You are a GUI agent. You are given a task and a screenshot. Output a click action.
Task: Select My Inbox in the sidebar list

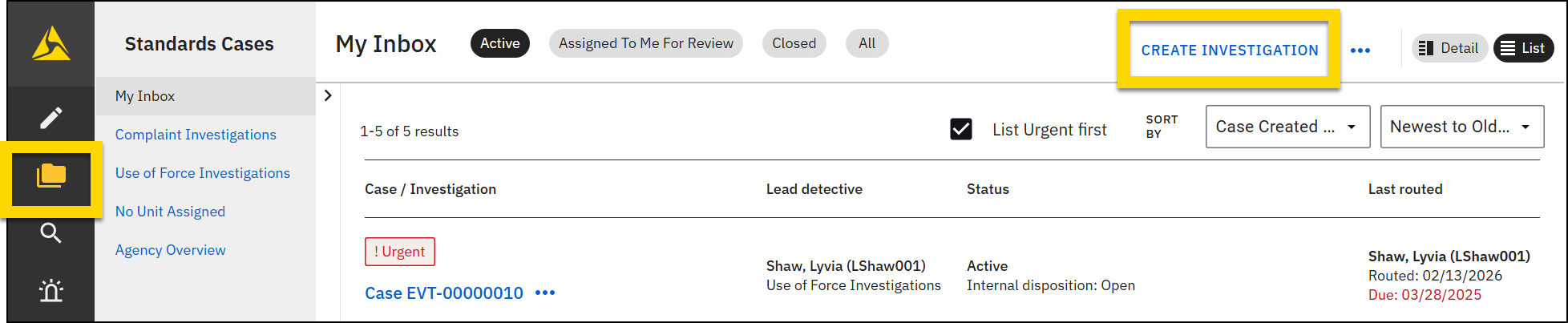point(145,96)
